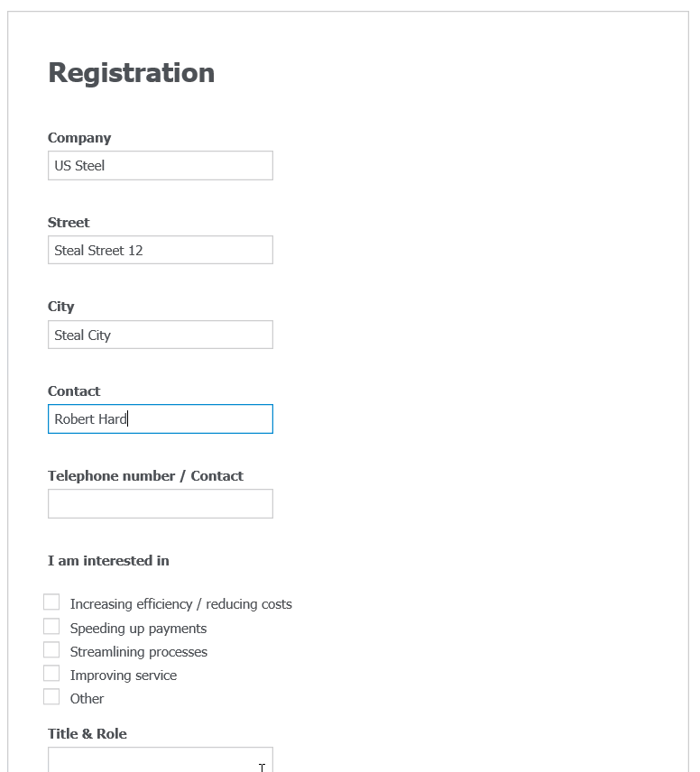
Task: Click the 'Other' option label text
Action: pyautogui.click(x=87, y=698)
